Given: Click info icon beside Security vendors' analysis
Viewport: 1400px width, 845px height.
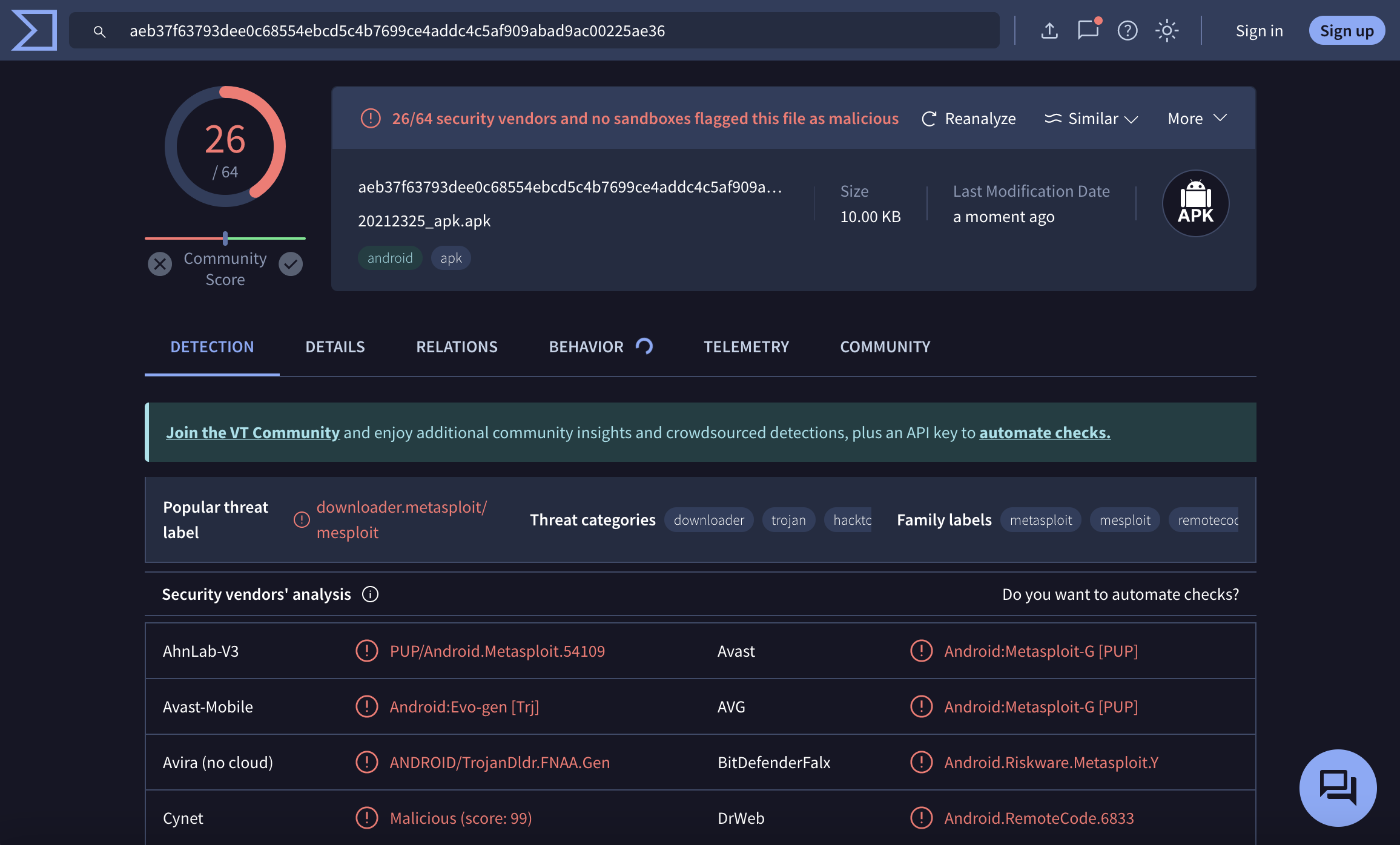Looking at the screenshot, I should click(x=370, y=594).
